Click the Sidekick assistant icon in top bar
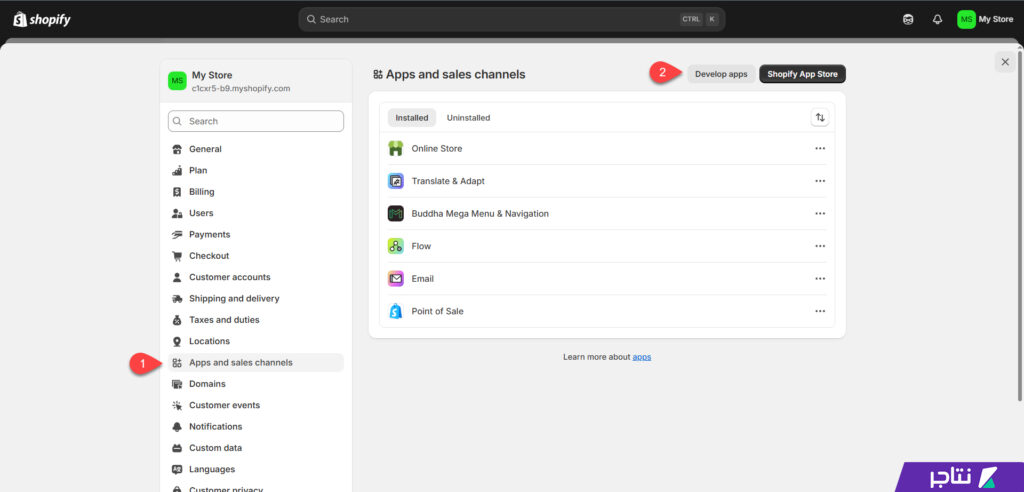The image size is (1024, 492). pyautogui.click(x=908, y=20)
